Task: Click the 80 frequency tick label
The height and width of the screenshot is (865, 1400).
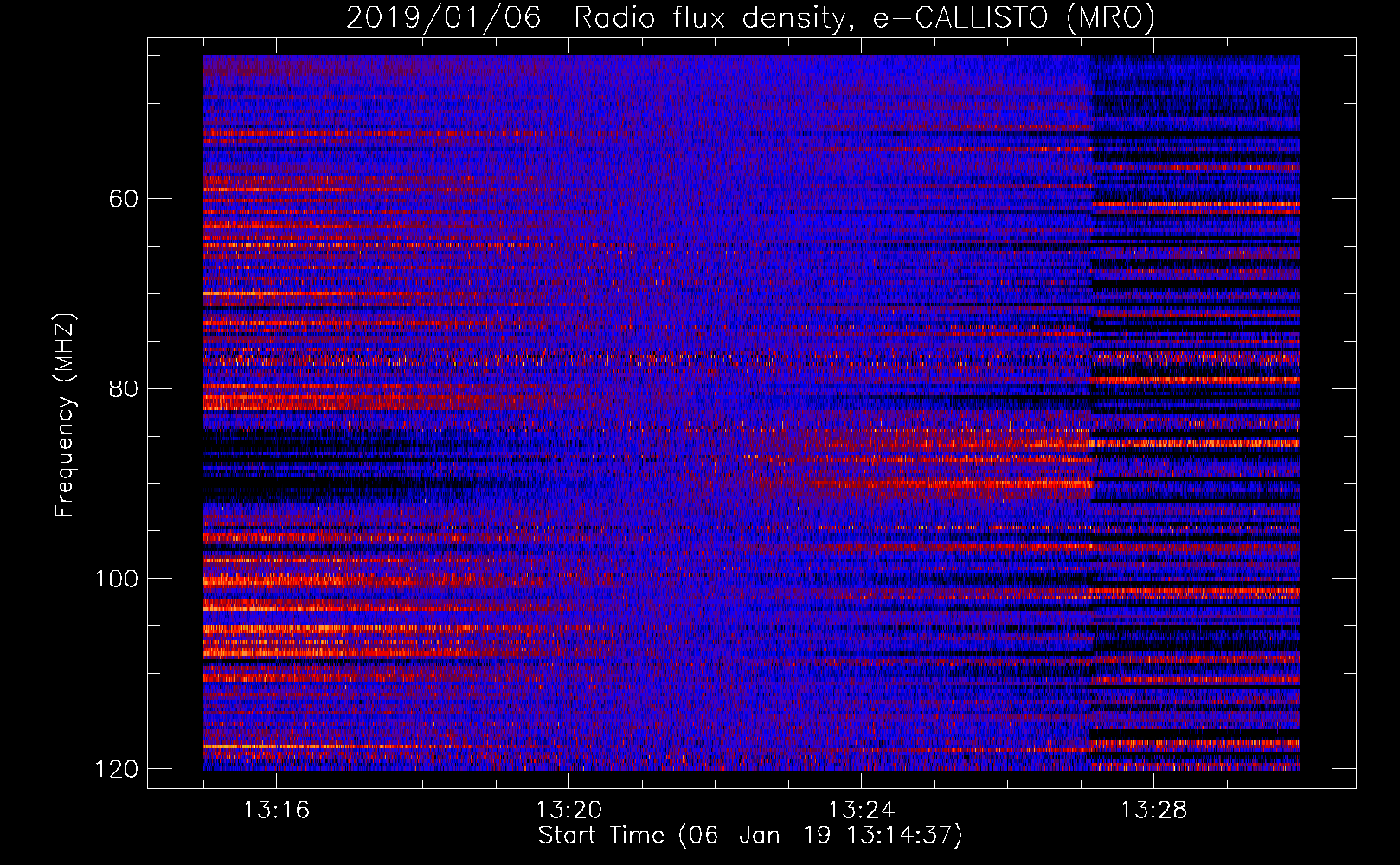Action: [x=124, y=388]
